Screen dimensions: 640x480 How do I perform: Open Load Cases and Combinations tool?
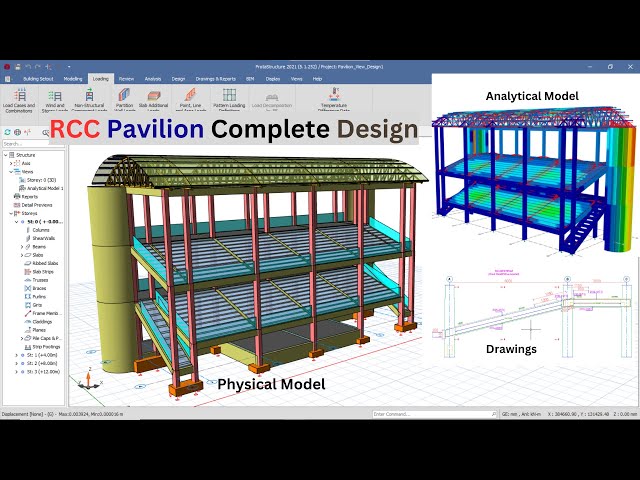[x=19, y=100]
